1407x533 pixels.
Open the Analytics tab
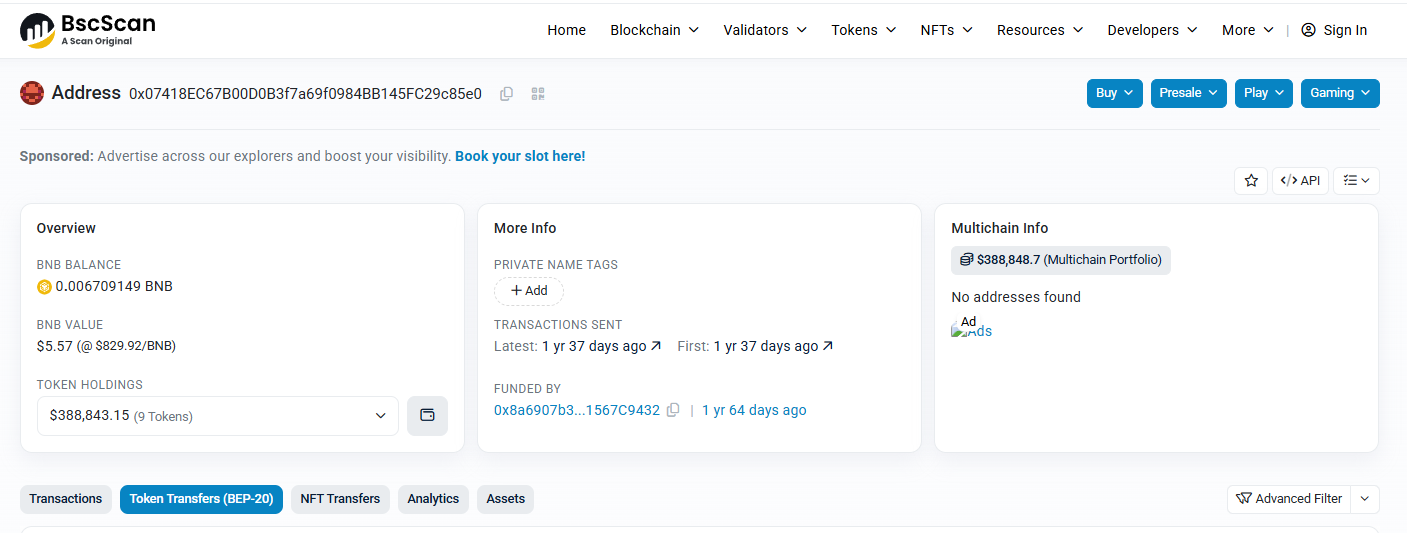tap(433, 499)
